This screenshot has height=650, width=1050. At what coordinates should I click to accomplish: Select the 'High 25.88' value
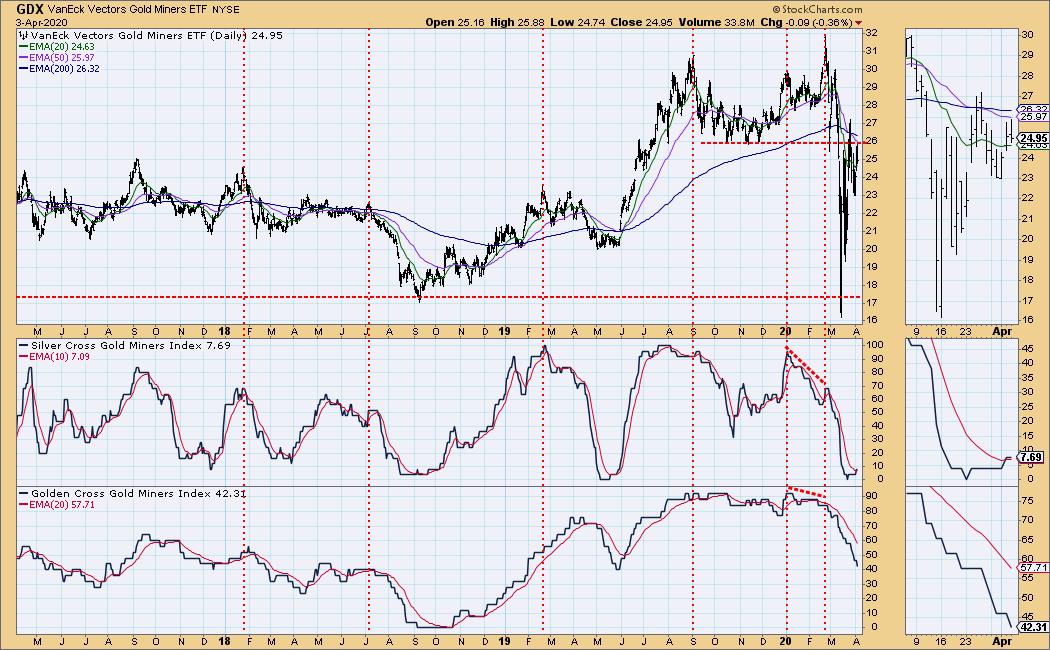518,22
